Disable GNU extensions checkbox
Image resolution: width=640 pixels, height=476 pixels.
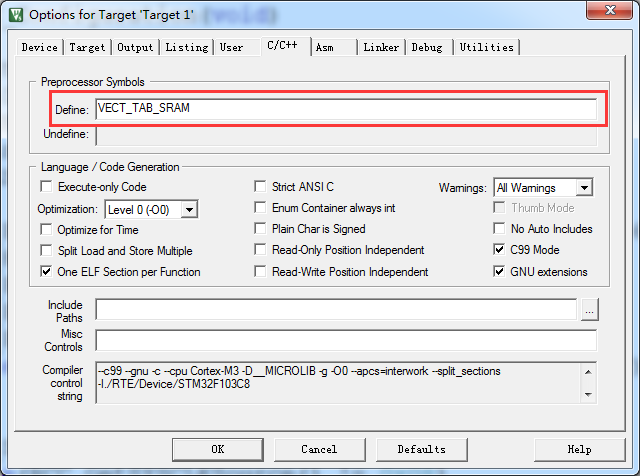click(x=499, y=271)
